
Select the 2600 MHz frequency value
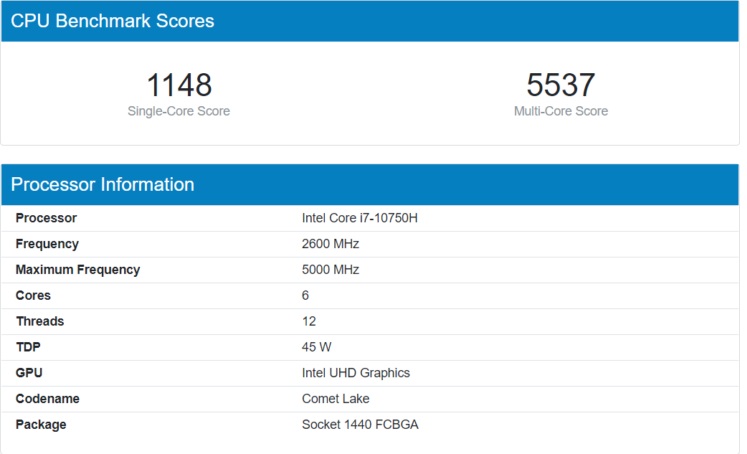coord(330,244)
